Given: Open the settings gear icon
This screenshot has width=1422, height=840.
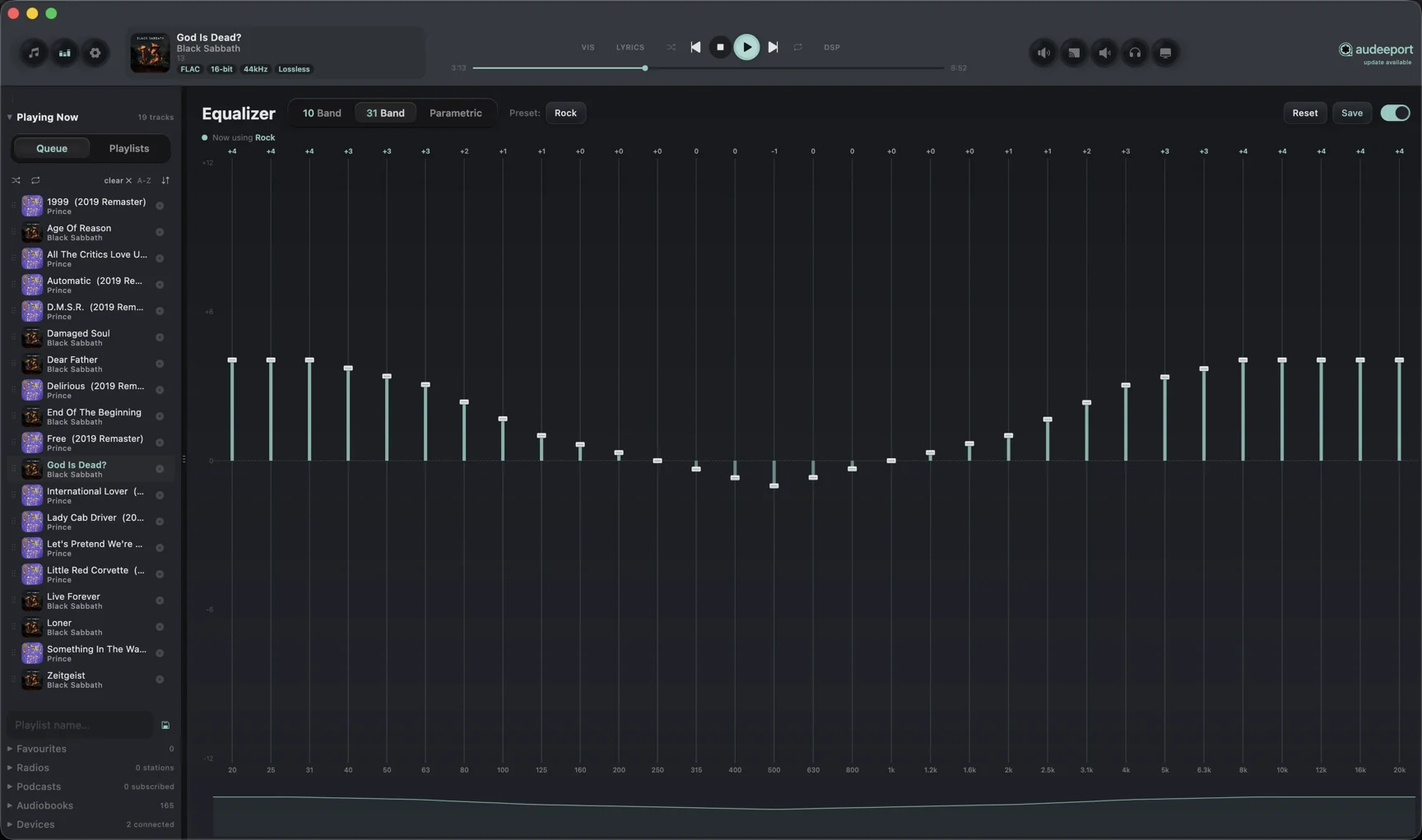Looking at the screenshot, I should 95,53.
